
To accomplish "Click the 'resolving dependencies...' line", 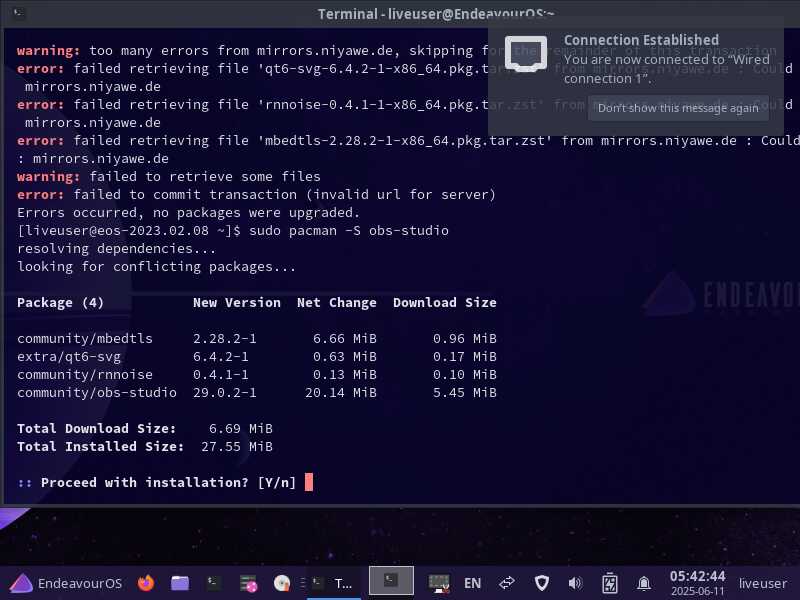I will coord(116,248).
